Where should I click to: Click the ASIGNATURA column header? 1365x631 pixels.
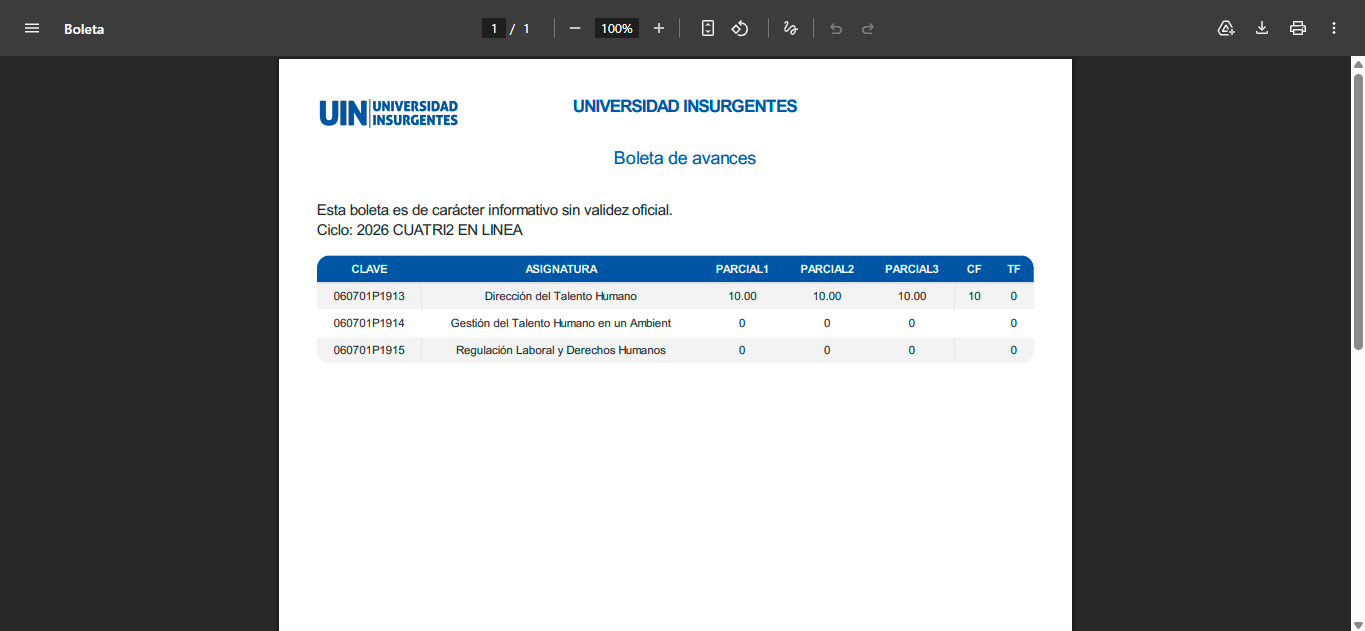[561, 269]
